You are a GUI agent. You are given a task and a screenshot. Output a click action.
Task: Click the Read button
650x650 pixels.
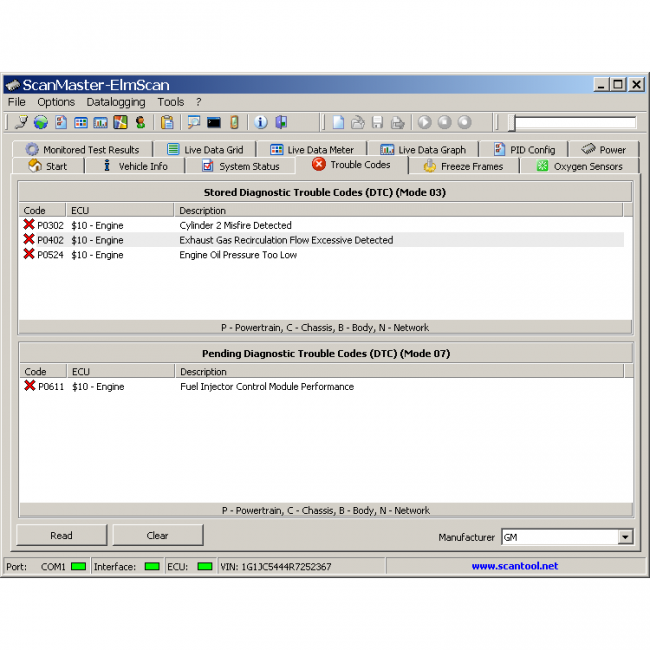[x=61, y=535]
